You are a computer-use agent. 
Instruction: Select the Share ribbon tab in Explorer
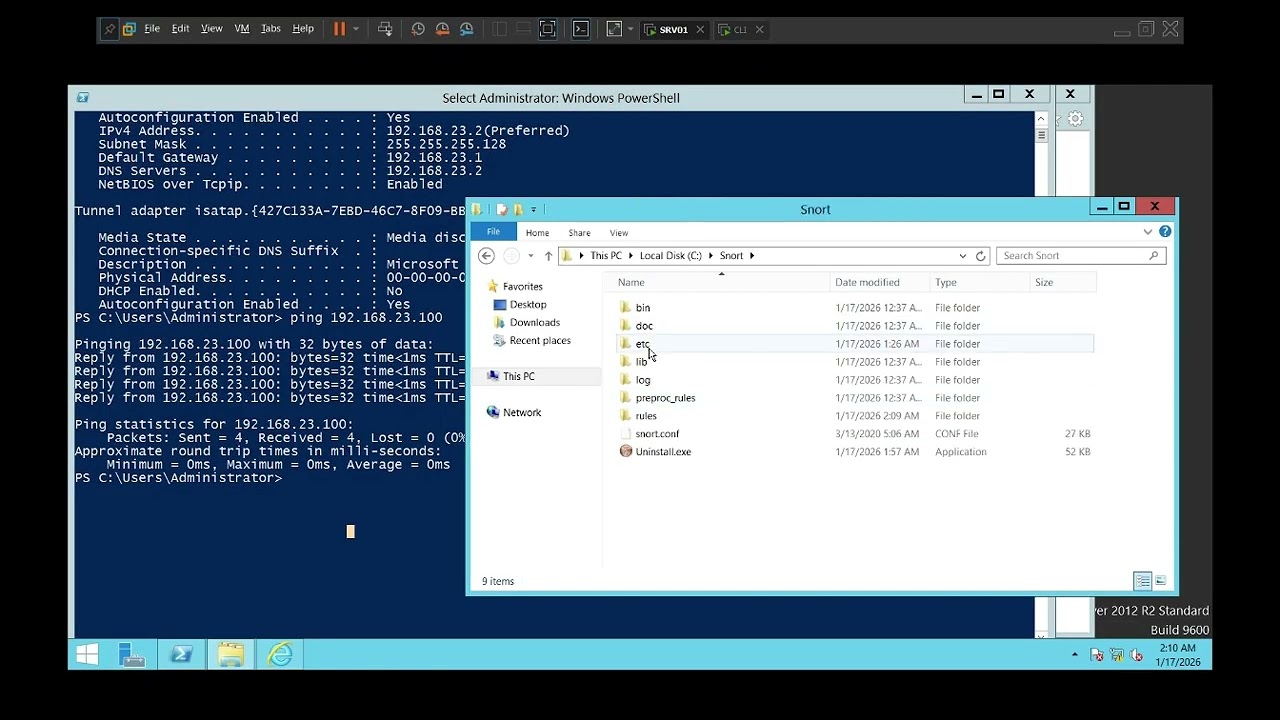pos(579,233)
